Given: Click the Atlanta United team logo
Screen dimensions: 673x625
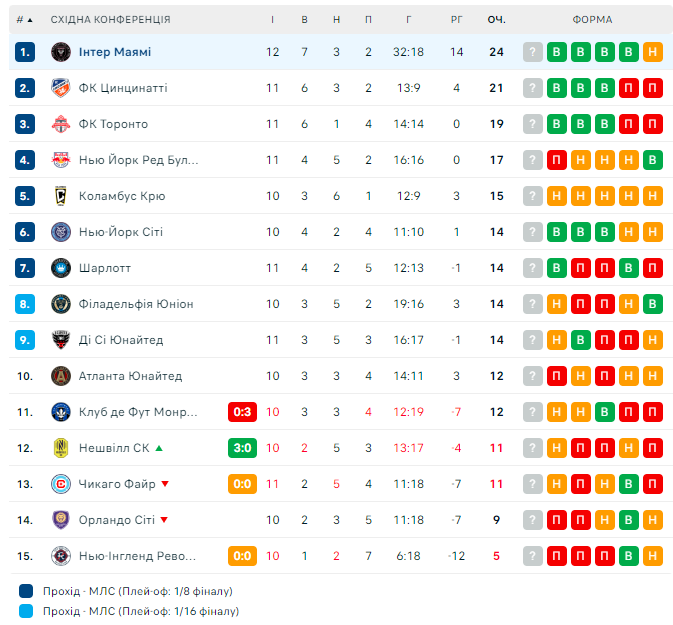Looking at the screenshot, I should pyautogui.click(x=60, y=376).
